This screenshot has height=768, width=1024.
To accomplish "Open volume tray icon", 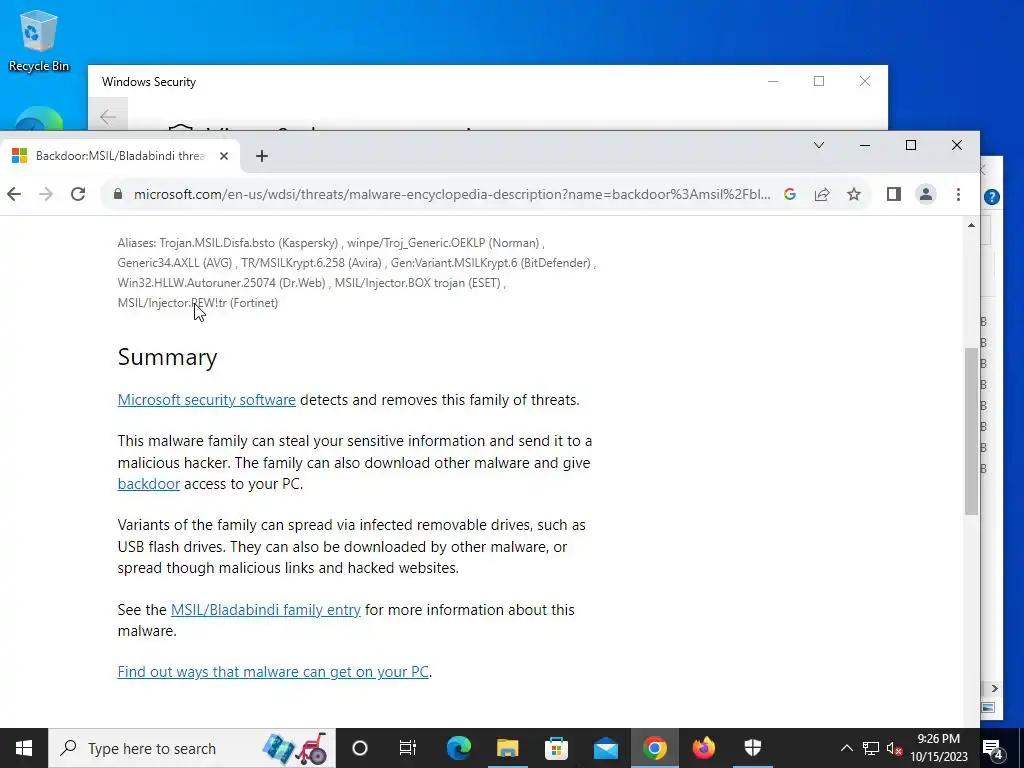I will (895, 748).
